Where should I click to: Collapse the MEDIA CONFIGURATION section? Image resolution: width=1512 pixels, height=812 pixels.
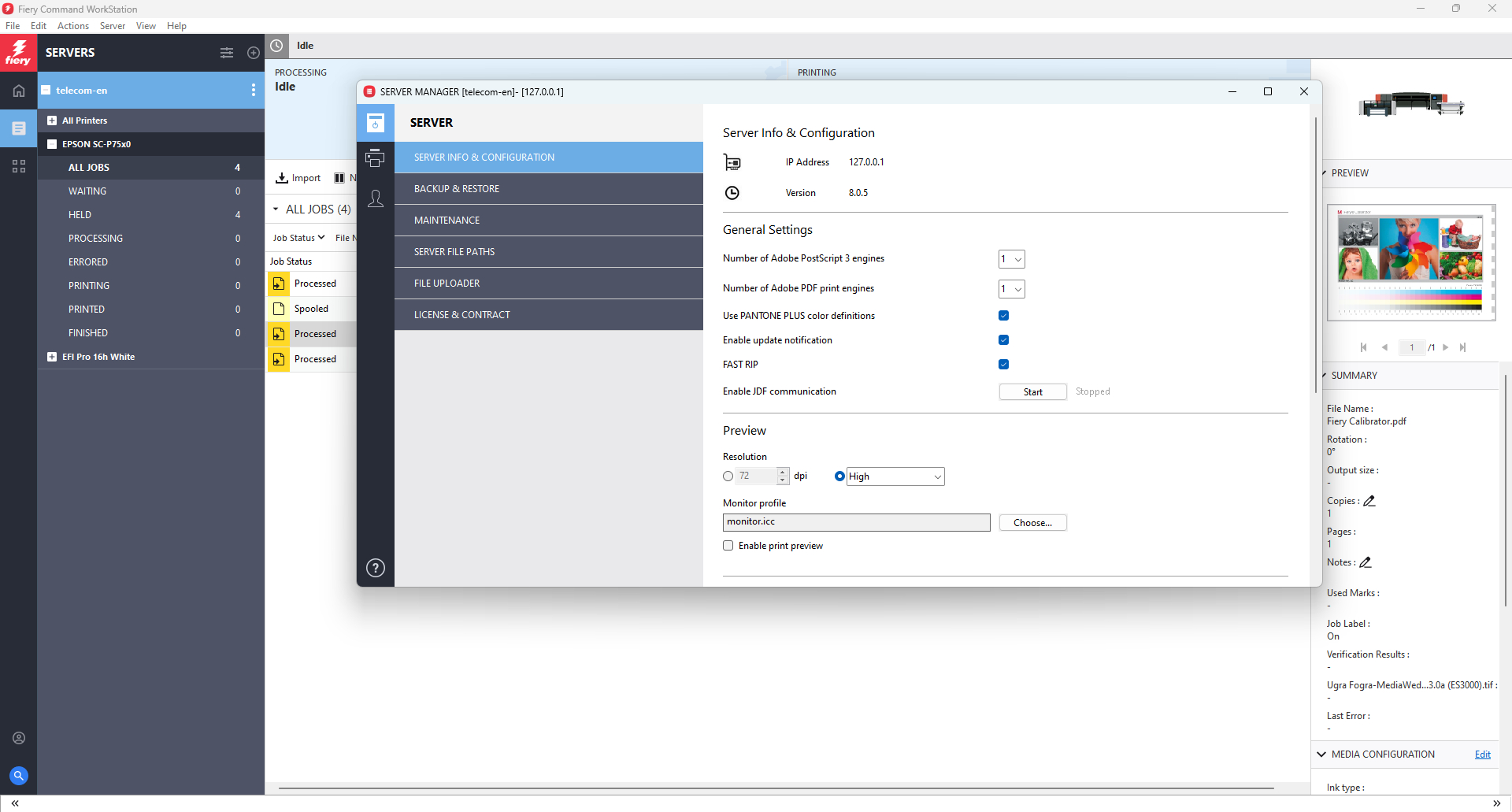pyautogui.click(x=1321, y=755)
